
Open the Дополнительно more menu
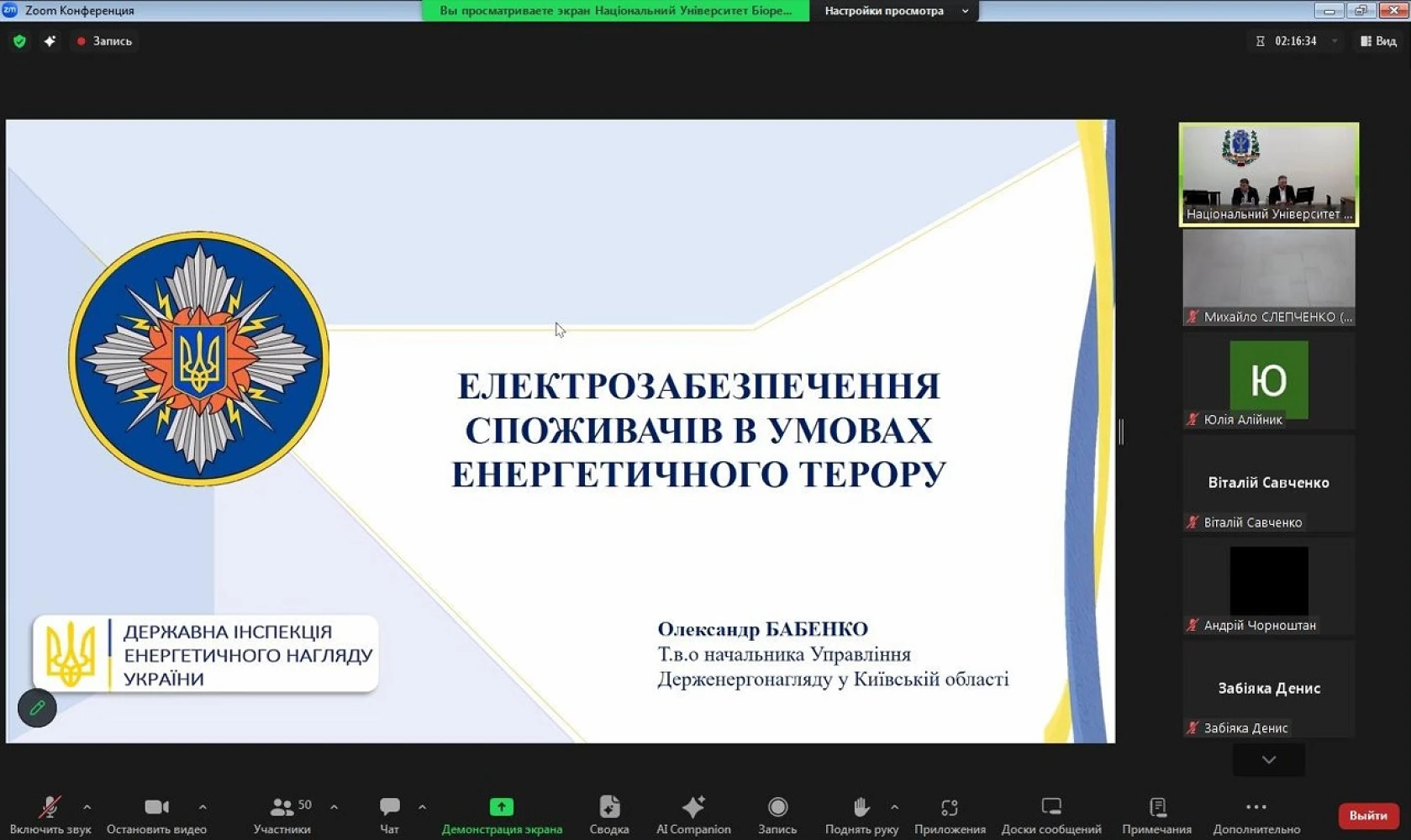[1256, 807]
